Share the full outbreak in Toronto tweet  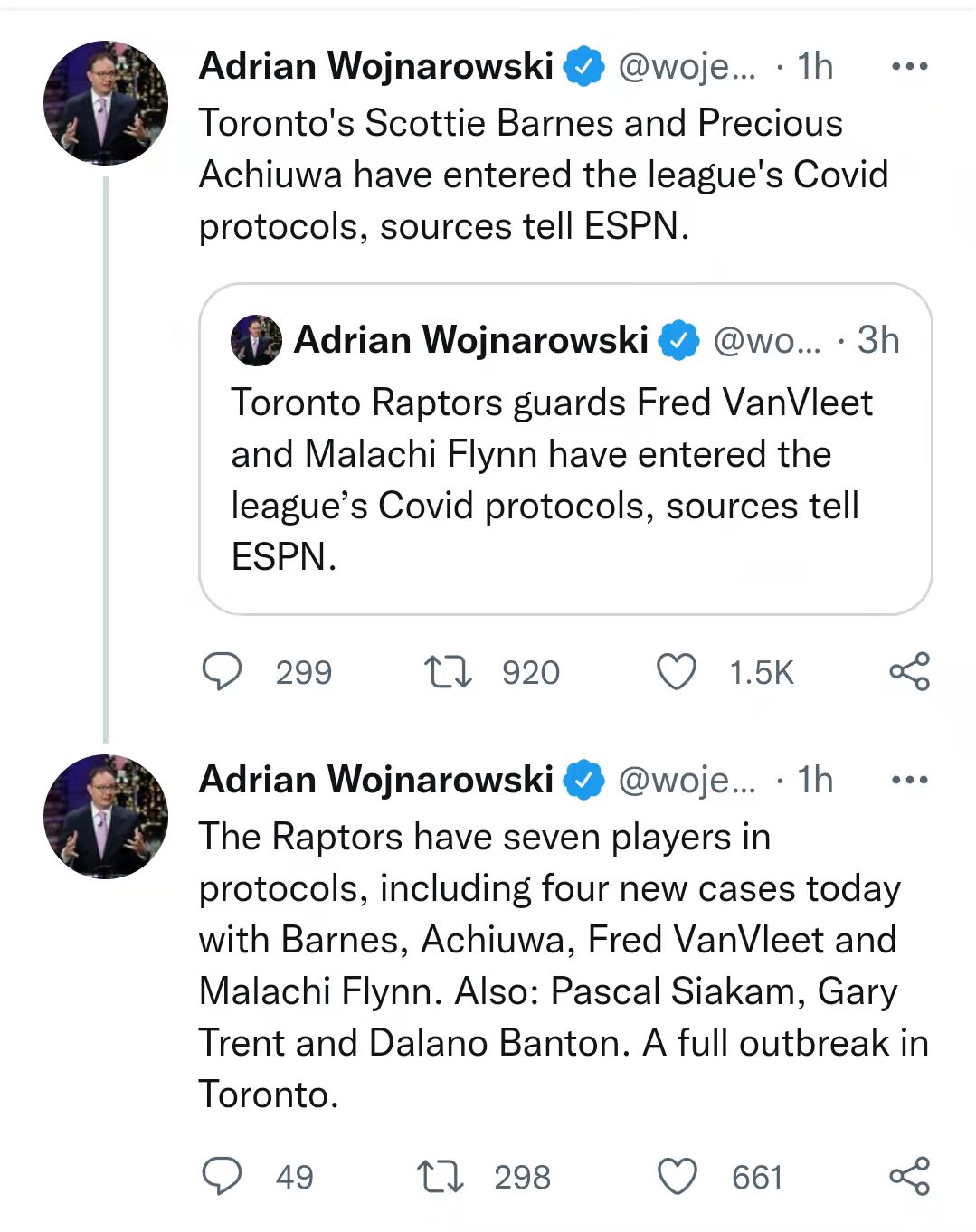[x=909, y=1176]
